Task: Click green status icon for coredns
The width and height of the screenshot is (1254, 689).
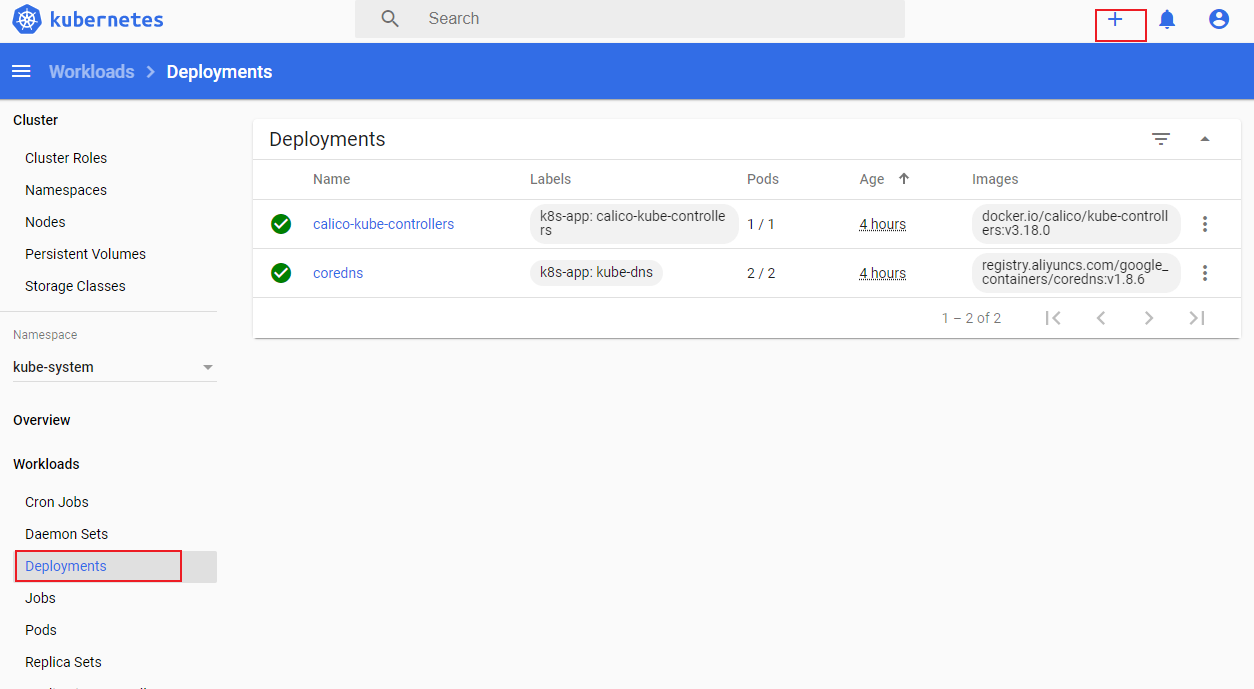Action: [x=281, y=273]
